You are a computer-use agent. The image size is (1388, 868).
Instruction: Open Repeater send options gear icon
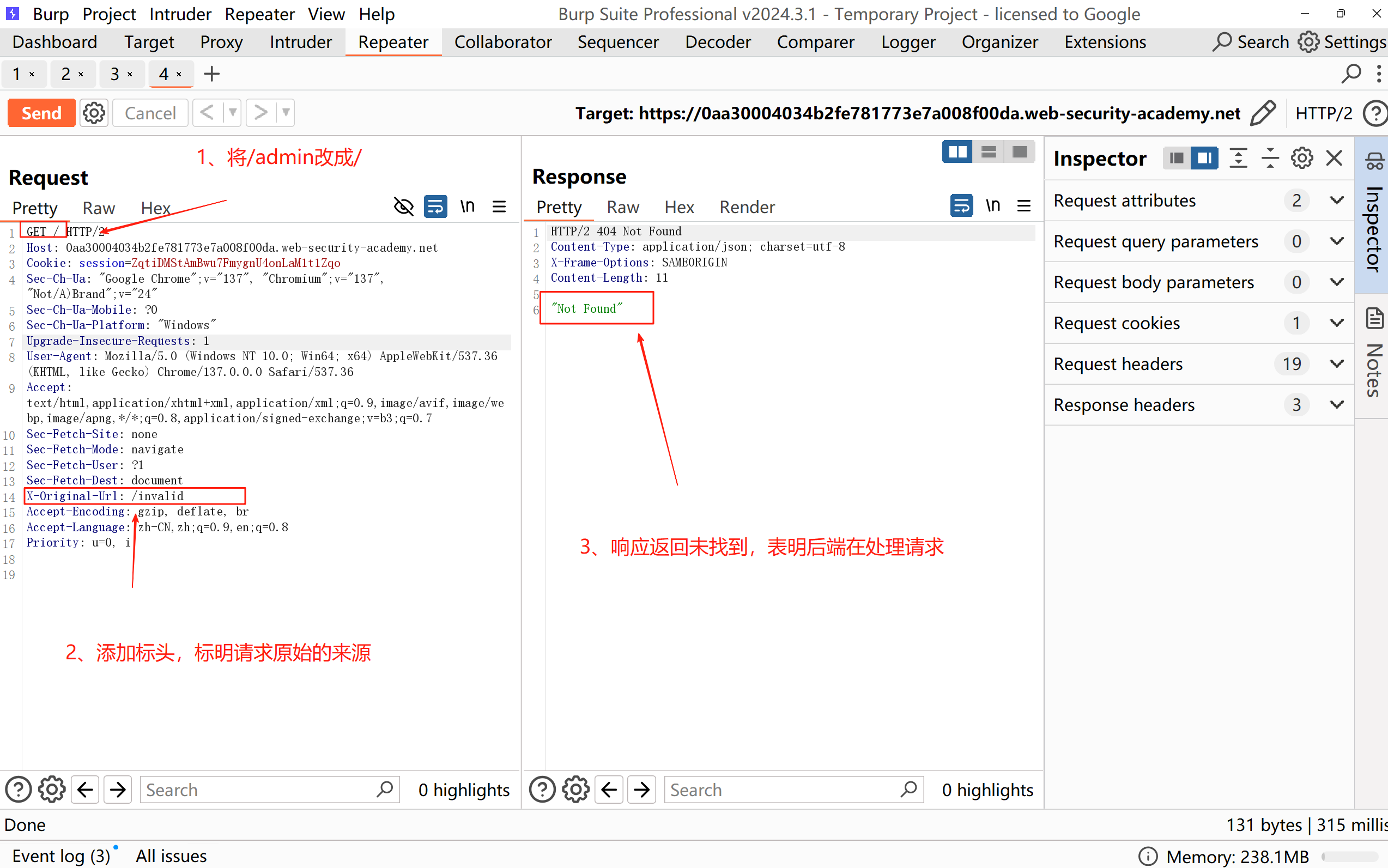point(94,113)
